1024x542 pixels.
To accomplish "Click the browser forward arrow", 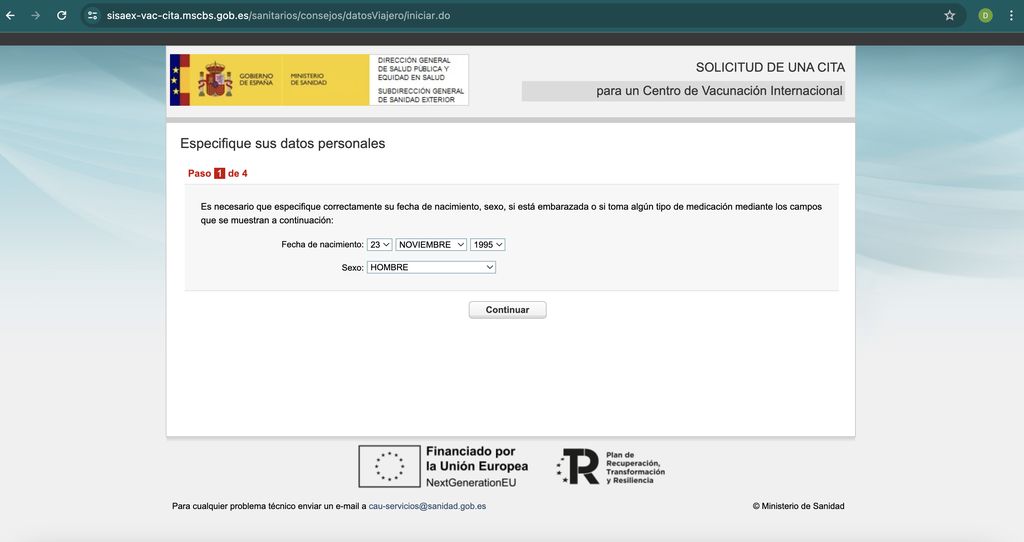I will tap(35, 15).
